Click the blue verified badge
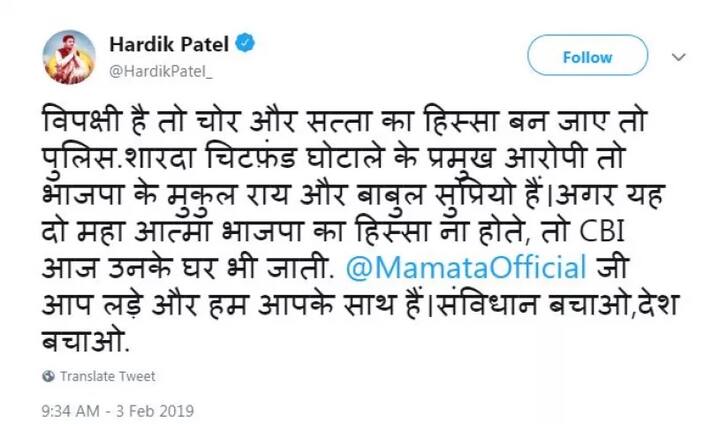720x424 pixels. coord(245,44)
